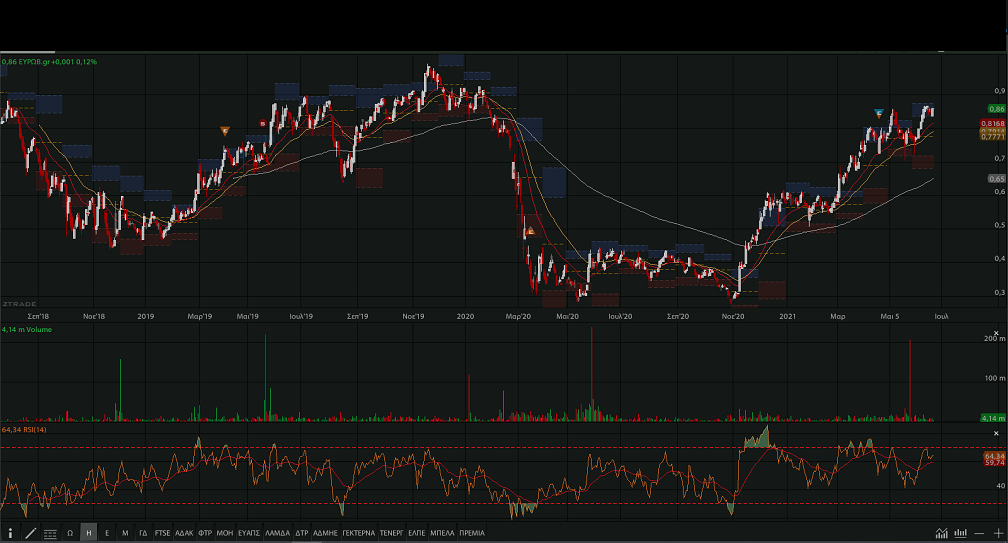Open the ΕΥΑΠΣ symbol chart
The height and width of the screenshot is (543, 1008).
(x=249, y=534)
